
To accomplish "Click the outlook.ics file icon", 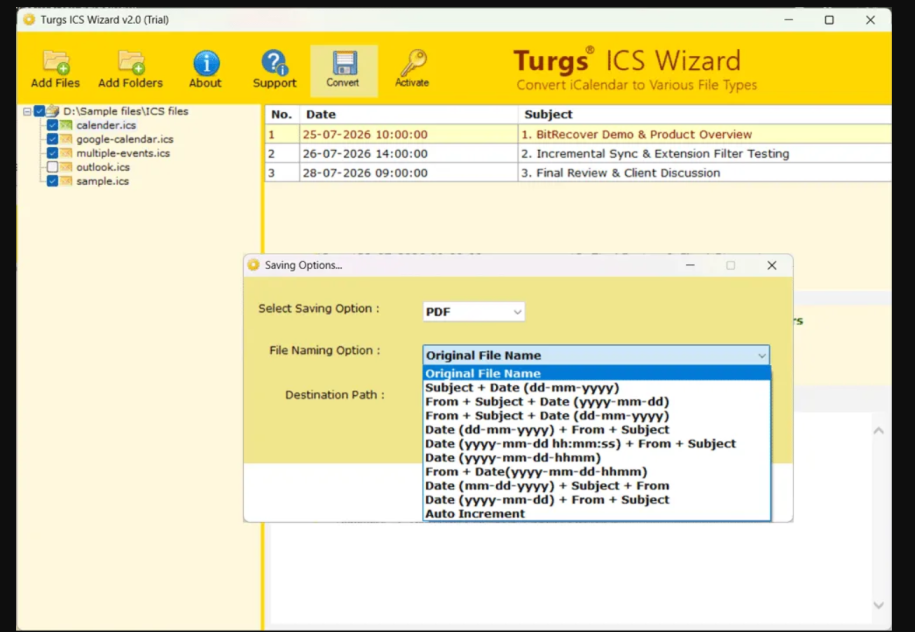I will [x=66, y=167].
